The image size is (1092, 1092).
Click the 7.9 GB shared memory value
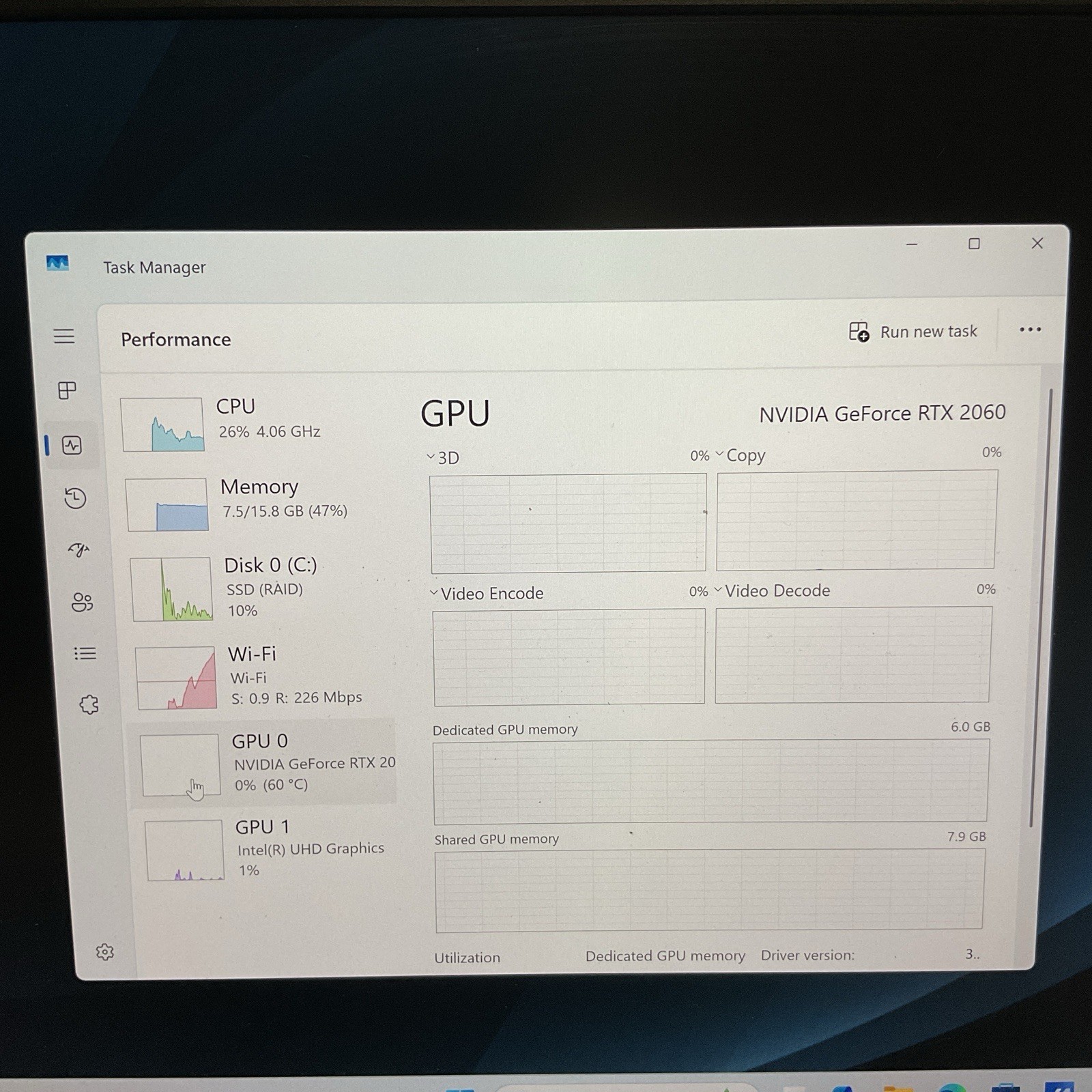966,837
